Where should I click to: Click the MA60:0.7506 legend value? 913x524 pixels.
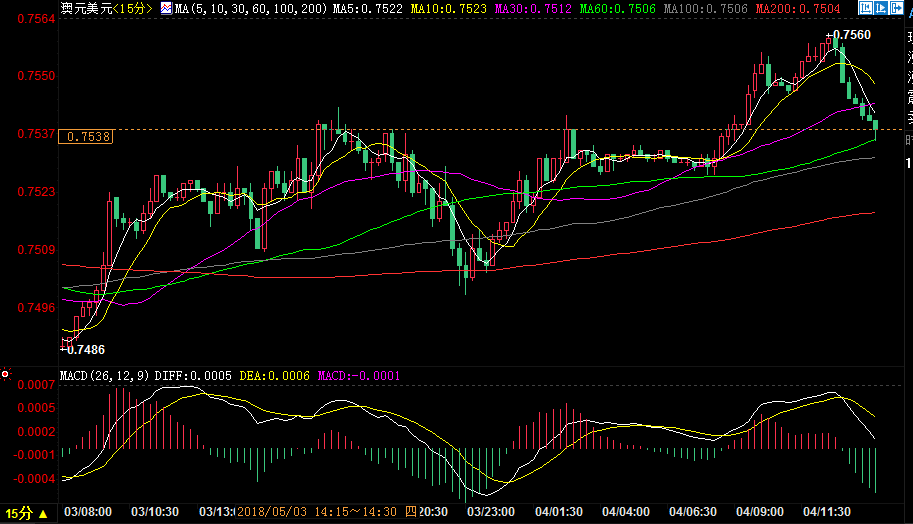(x=618, y=9)
